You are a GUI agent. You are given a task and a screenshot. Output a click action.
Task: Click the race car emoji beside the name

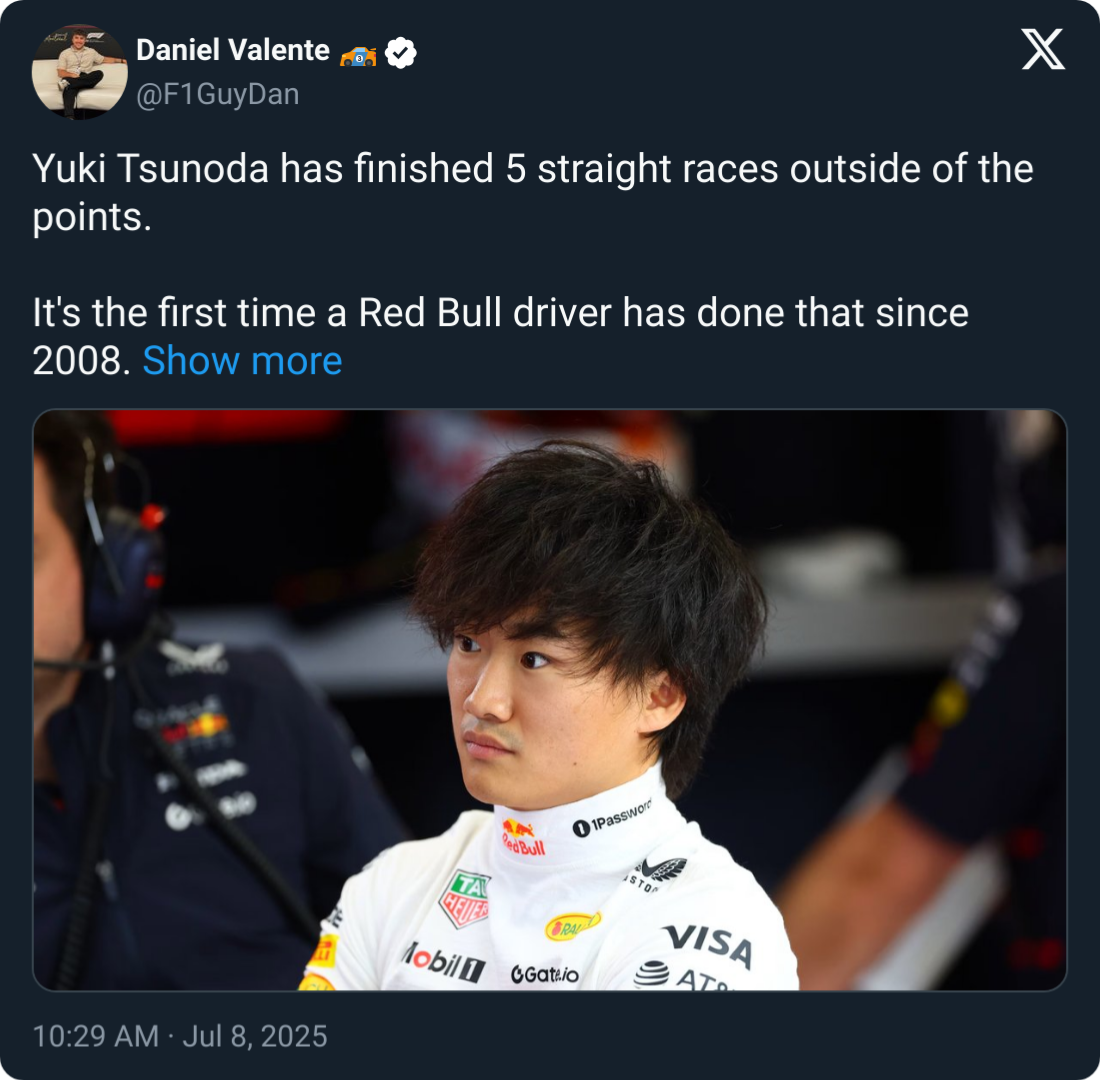pos(358,55)
